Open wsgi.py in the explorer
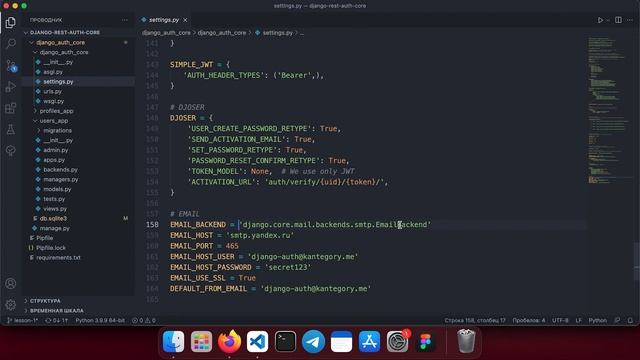The image size is (640, 360). pyautogui.click(x=53, y=101)
